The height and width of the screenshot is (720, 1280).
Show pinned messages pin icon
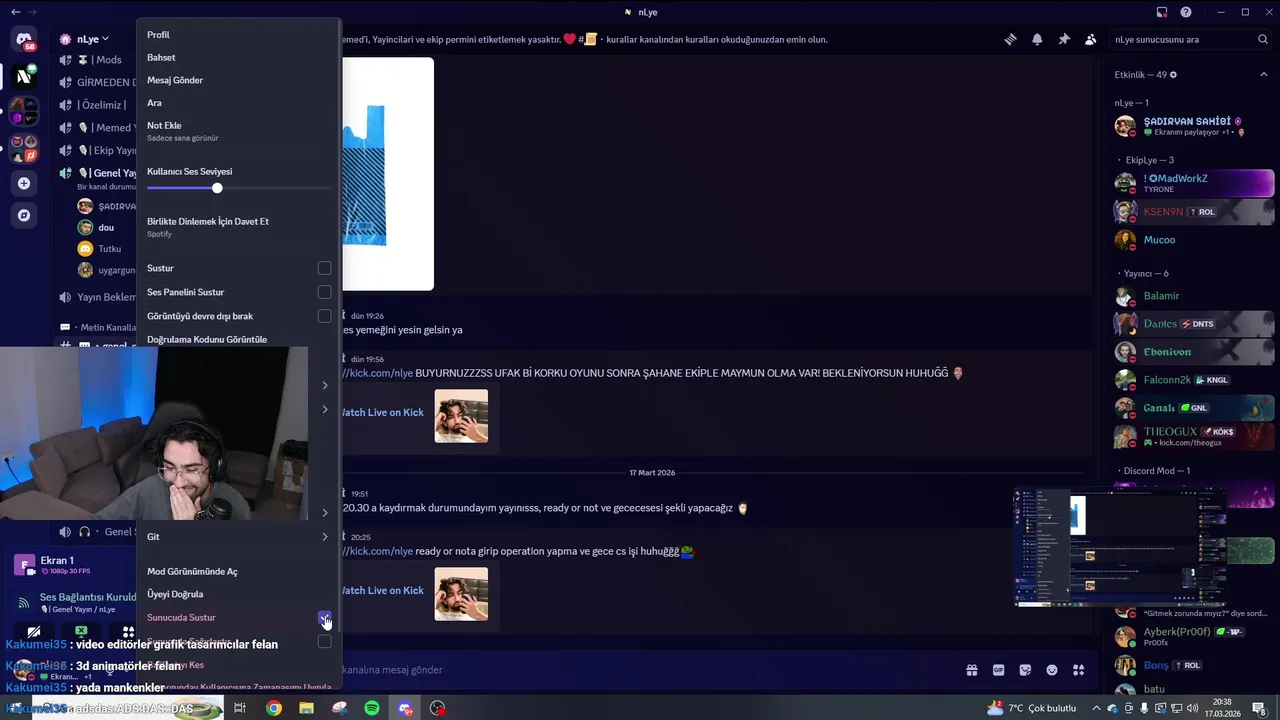coord(1064,40)
